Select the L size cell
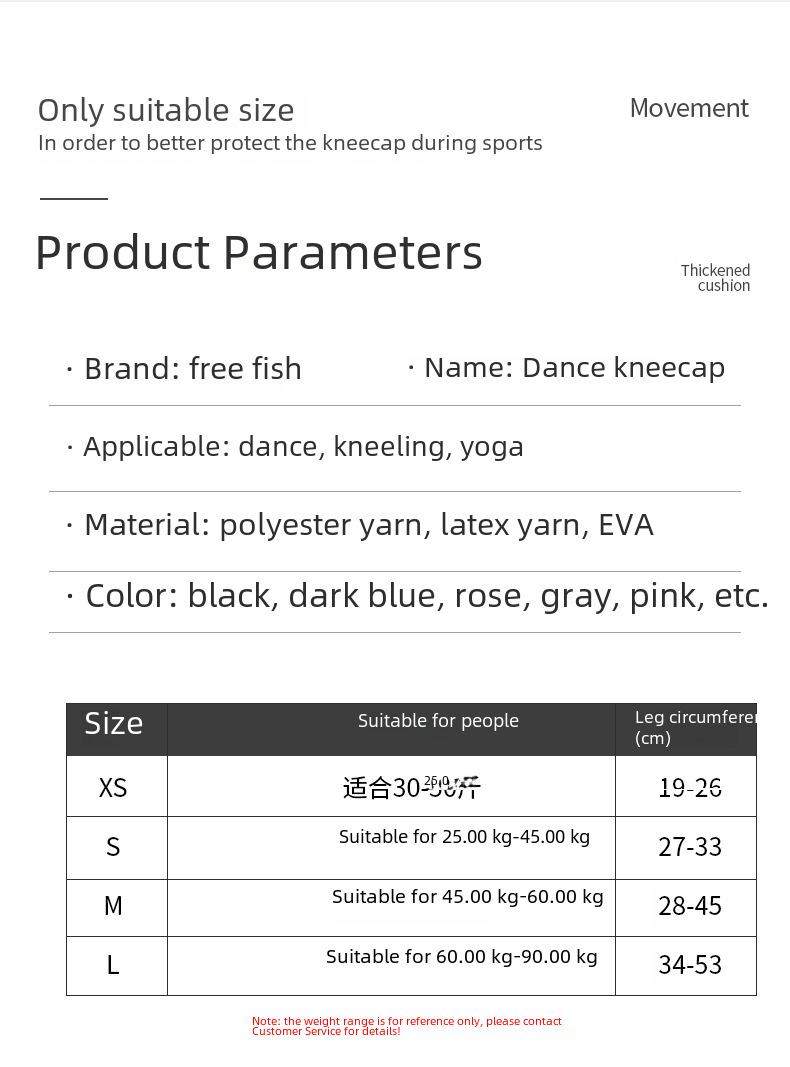Screen dimensions: 790x1067 (113, 965)
